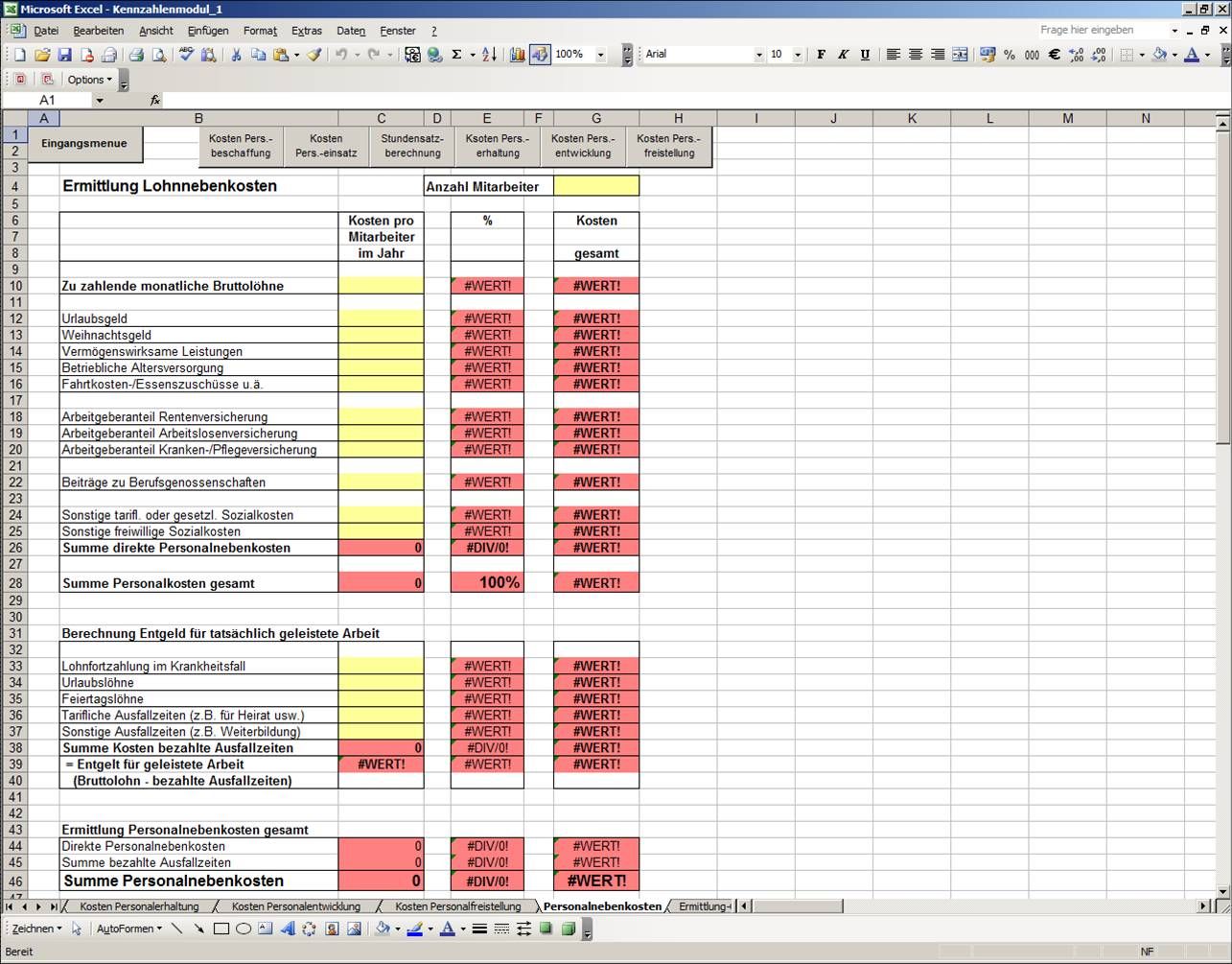Save the workbook with the disk icon
This screenshot has height=964, width=1232.
[x=64, y=55]
